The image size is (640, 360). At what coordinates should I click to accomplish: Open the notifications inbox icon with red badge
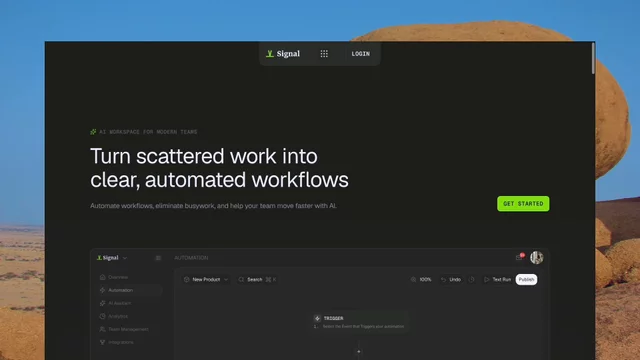[x=519, y=257]
